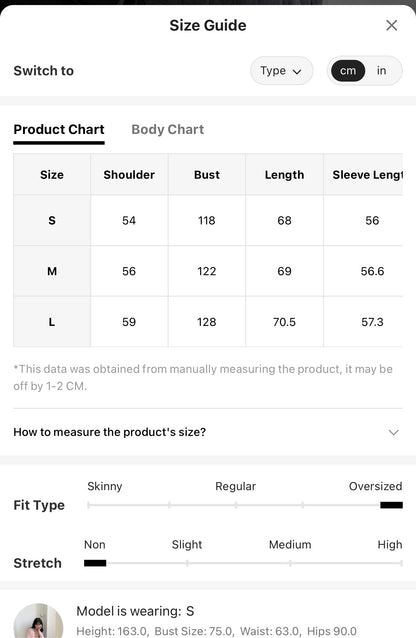416x638 pixels.
Task: Expand "How to measure the product's size?"
Action: point(208,432)
